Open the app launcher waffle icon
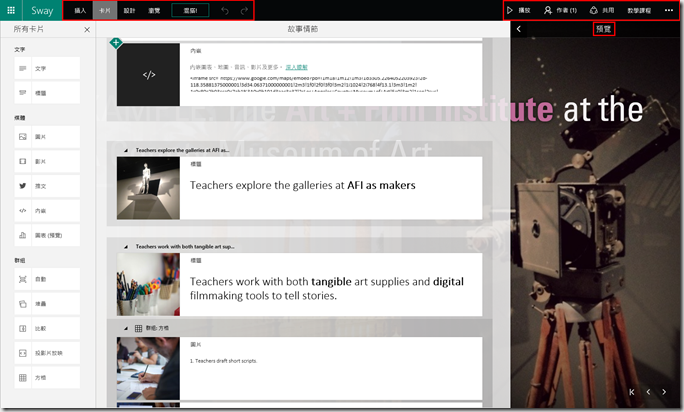The image size is (684, 412). [12, 10]
